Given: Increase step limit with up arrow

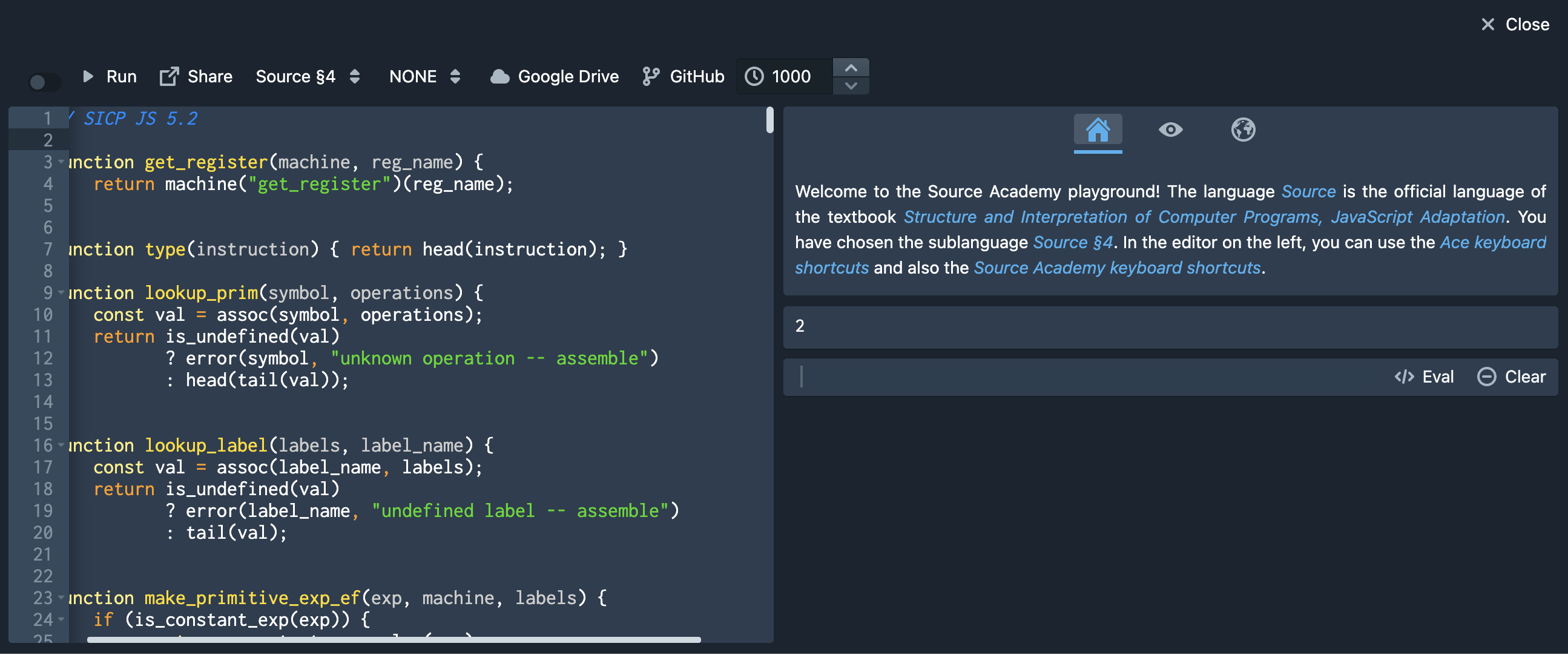Looking at the screenshot, I should point(851,68).
